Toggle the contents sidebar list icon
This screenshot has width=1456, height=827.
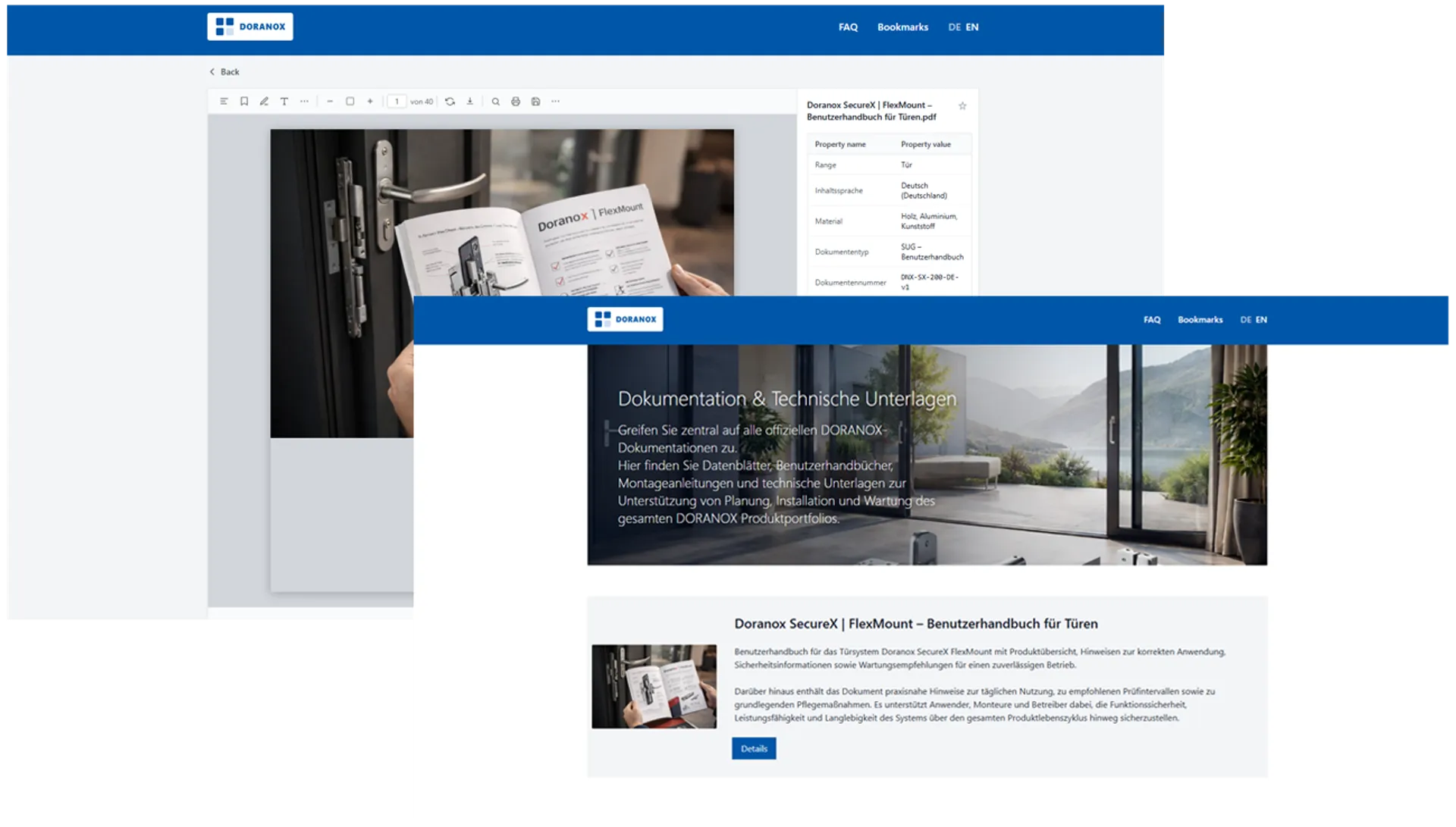tap(224, 102)
